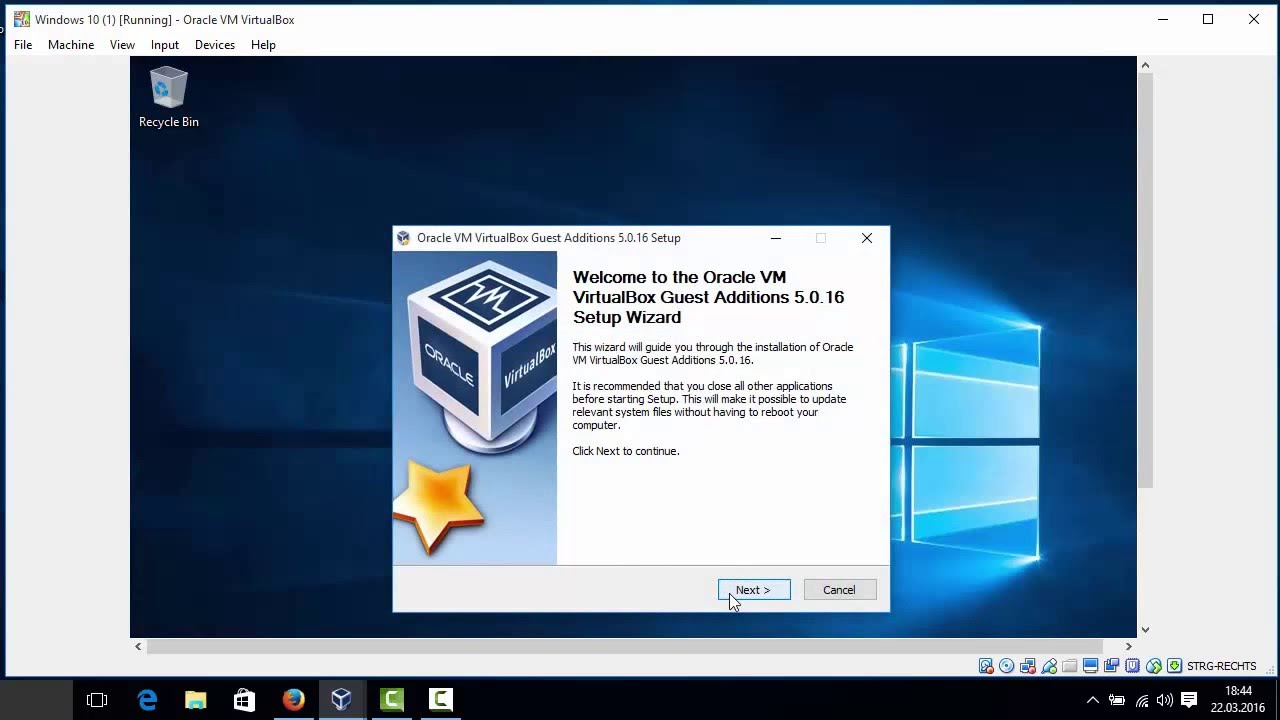Show hidden tray icons chevron

[1093, 700]
